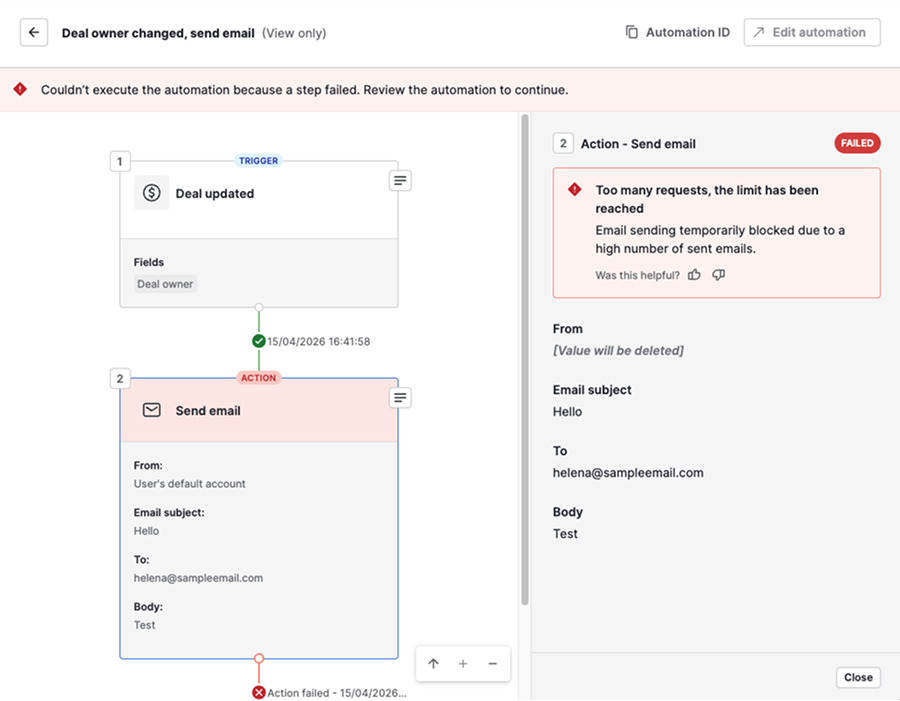This screenshot has height=701, width=900.
Task: Copy the Automation ID
Action: pyautogui.click(x=677, y=33)
